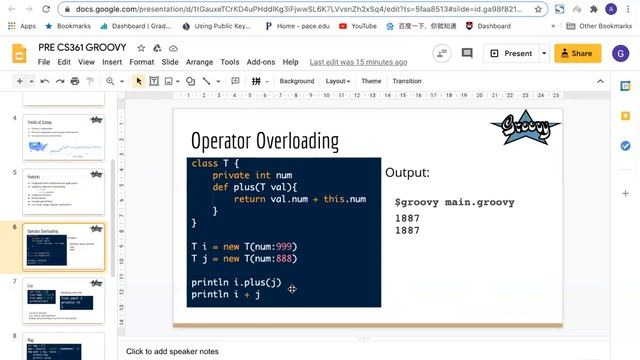This screenshot has height=360, width=640.
Task: Open the Keep notes side panel icon
Action: [x=625, y=116]
